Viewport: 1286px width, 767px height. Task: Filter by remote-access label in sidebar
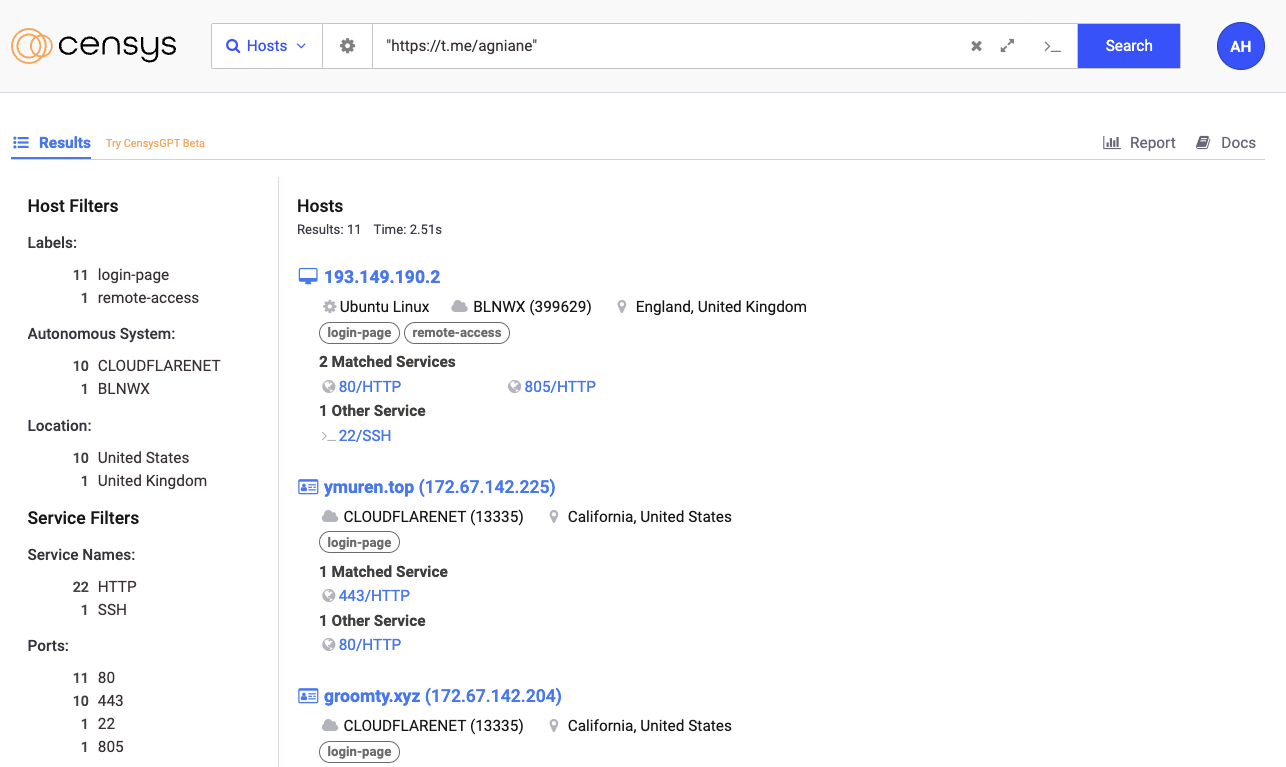tap(148, 298)
